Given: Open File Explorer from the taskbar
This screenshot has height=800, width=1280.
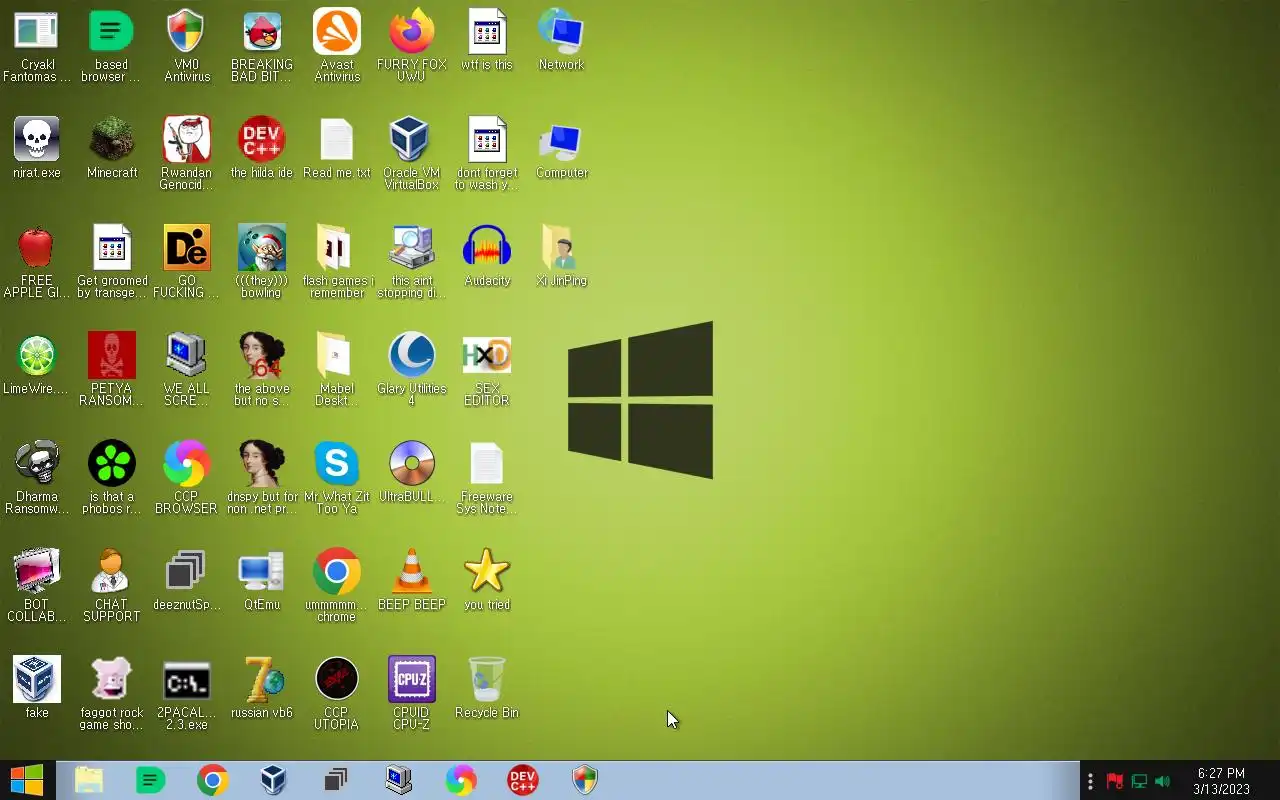Looking at the screenshot, I should point(89,780).
